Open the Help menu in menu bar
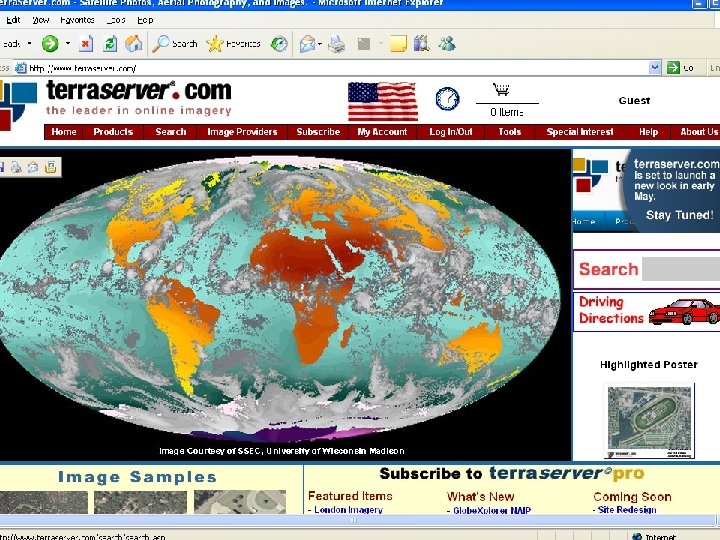 [145, 20]
